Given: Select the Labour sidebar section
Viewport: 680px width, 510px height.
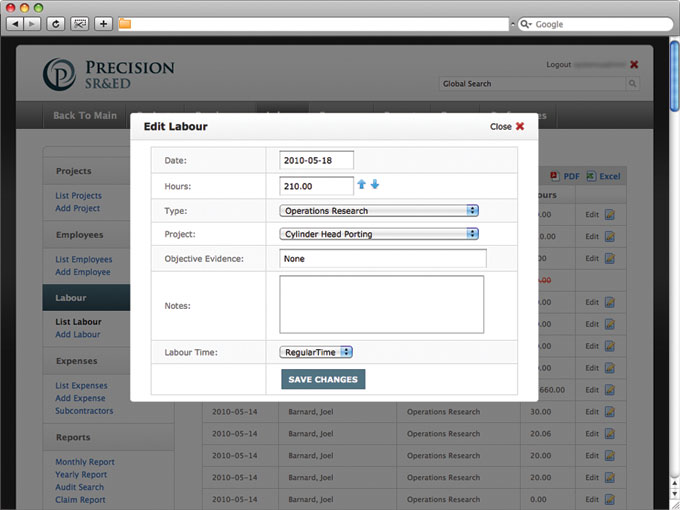Looking at the screenshot, I should point(86,298).
